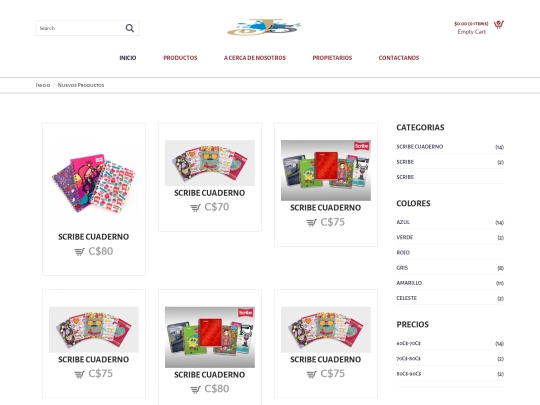Image resolution: width=540 pixels, height=405 pixels.
Task: Click cart icon beside top-row C$75 price
Action: tap(311, 222)
